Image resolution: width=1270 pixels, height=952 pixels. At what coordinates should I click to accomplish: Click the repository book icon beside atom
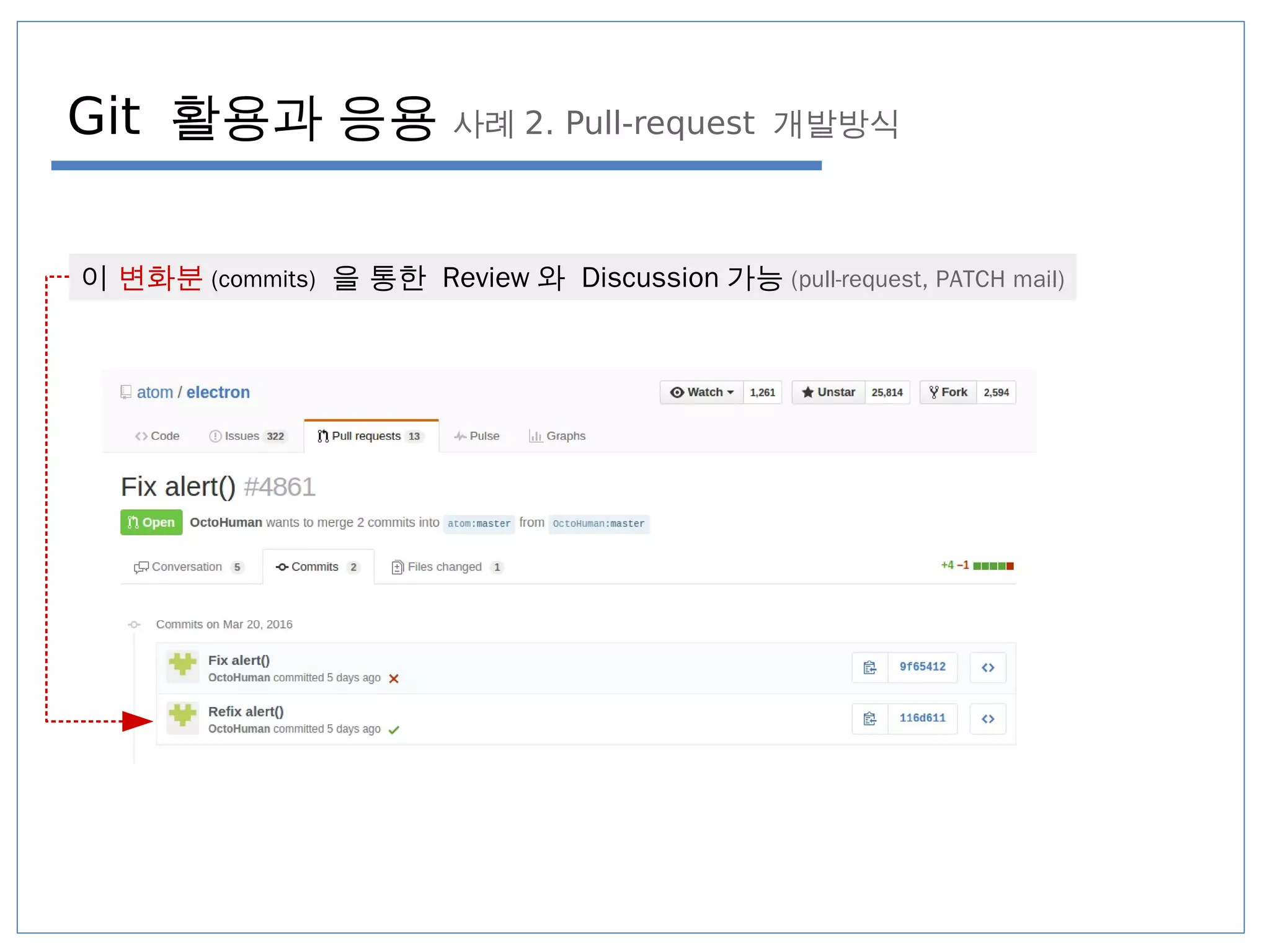coord(126,392)
